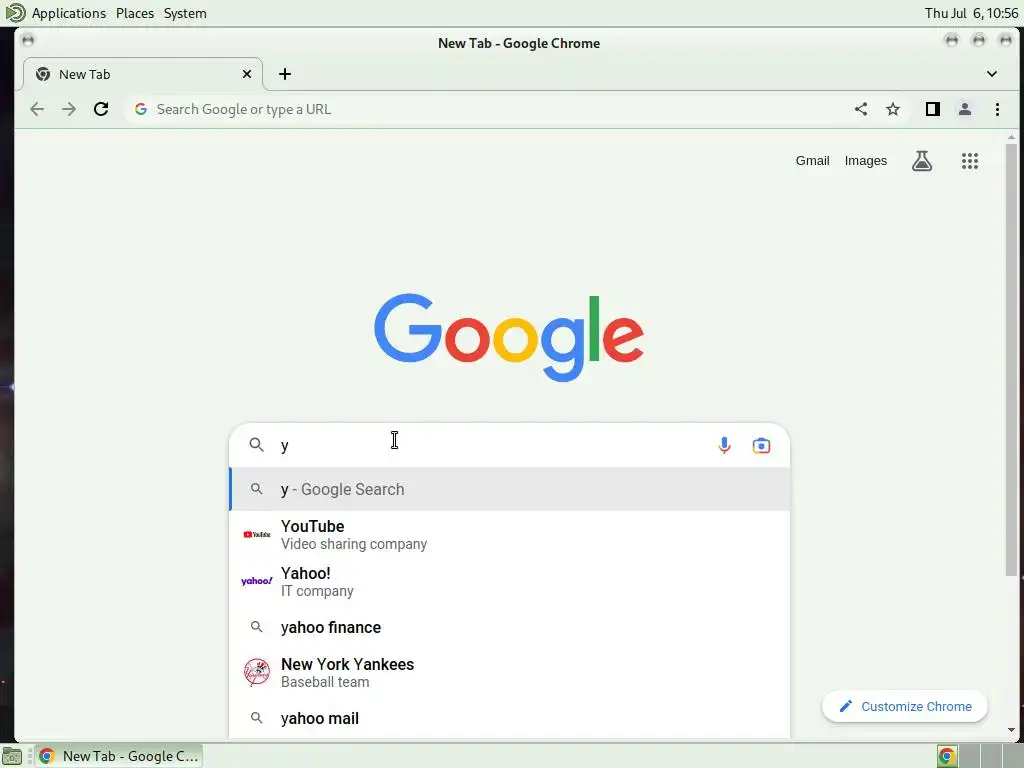
Task: Close the New Tab tab
Action: pos(247,74)
